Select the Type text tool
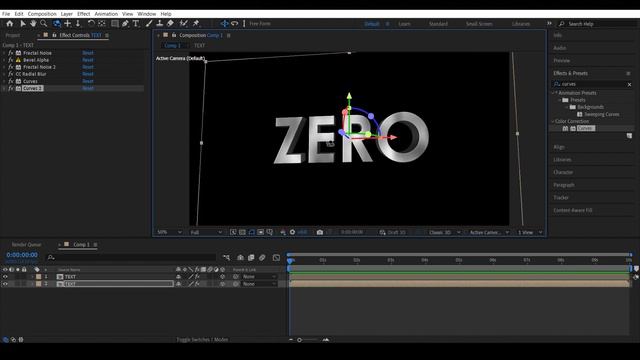Image resolution: width=640 pixels, height=360 pixels. [x=136, y=24]
